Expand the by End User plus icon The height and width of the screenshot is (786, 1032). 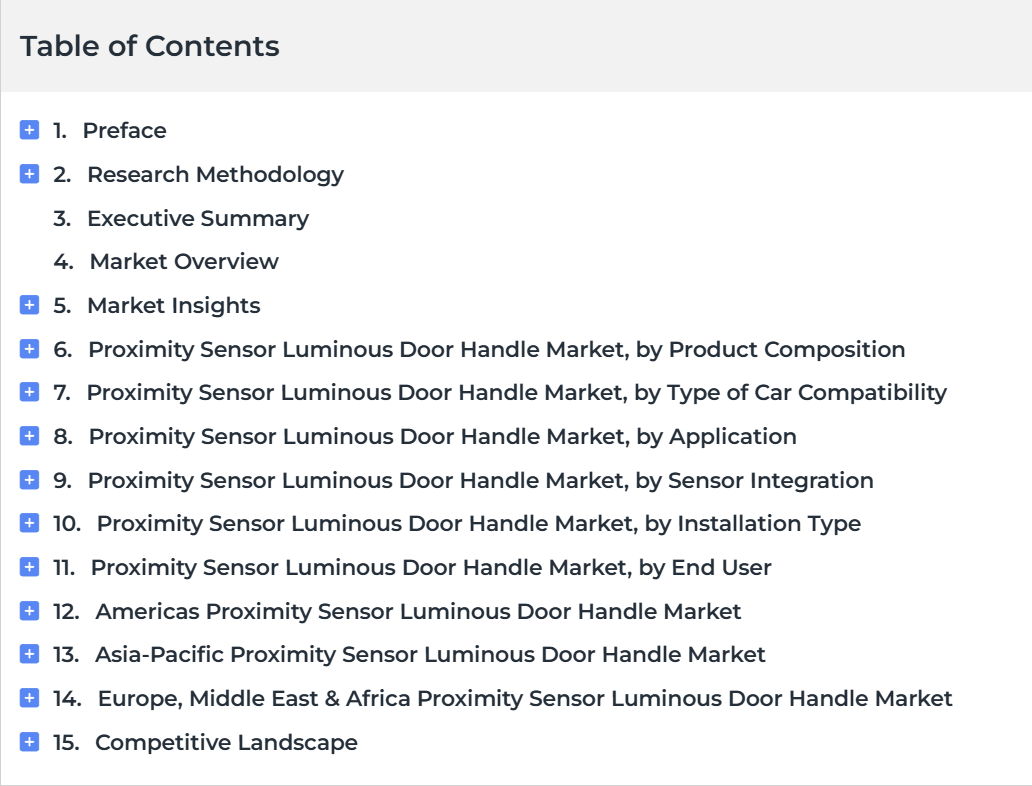(x=30, y=567)
